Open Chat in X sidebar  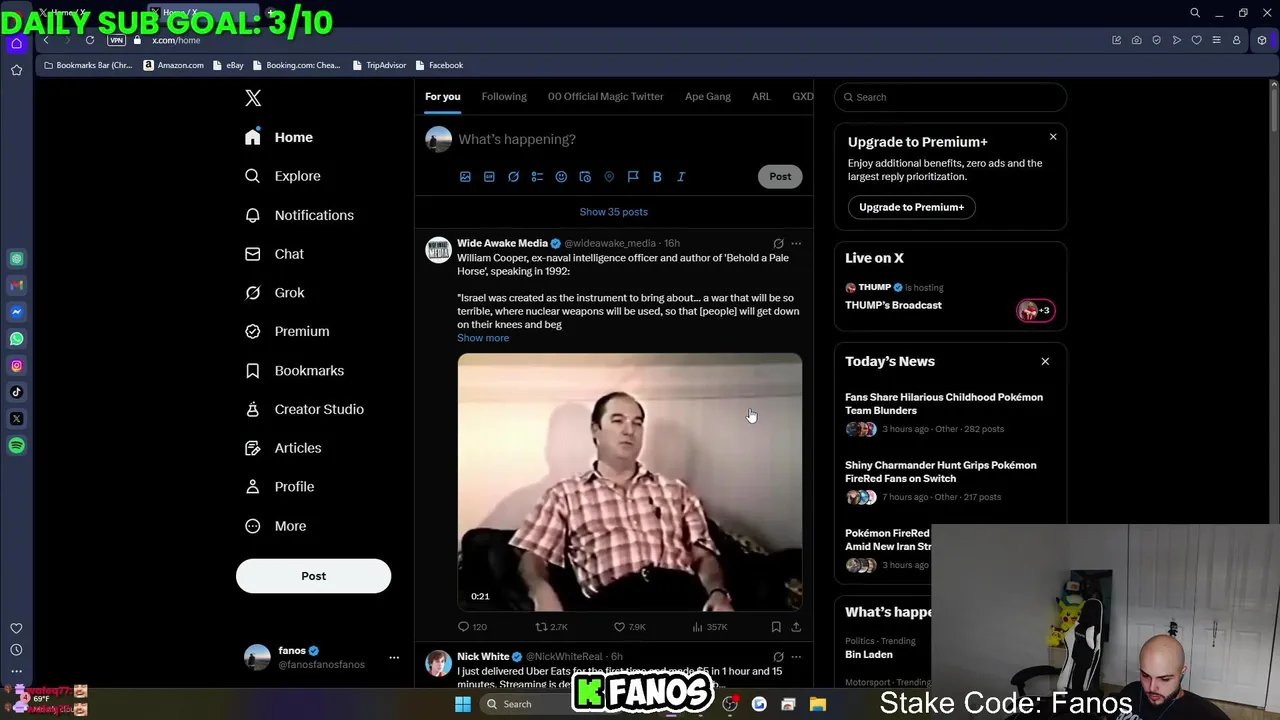pyautogui.click(x=274, y=254)
